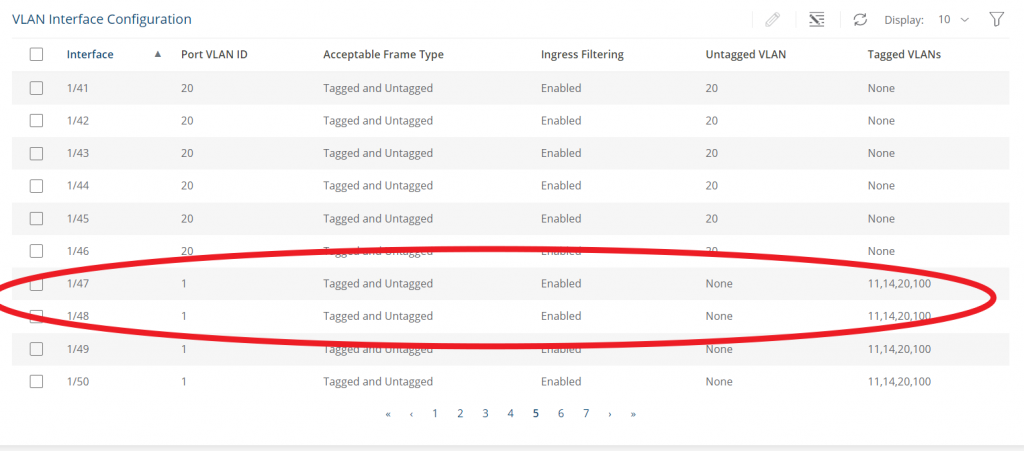Go to first page double arrow
This screenshot has width=1024, height=451.
point(389,414)
